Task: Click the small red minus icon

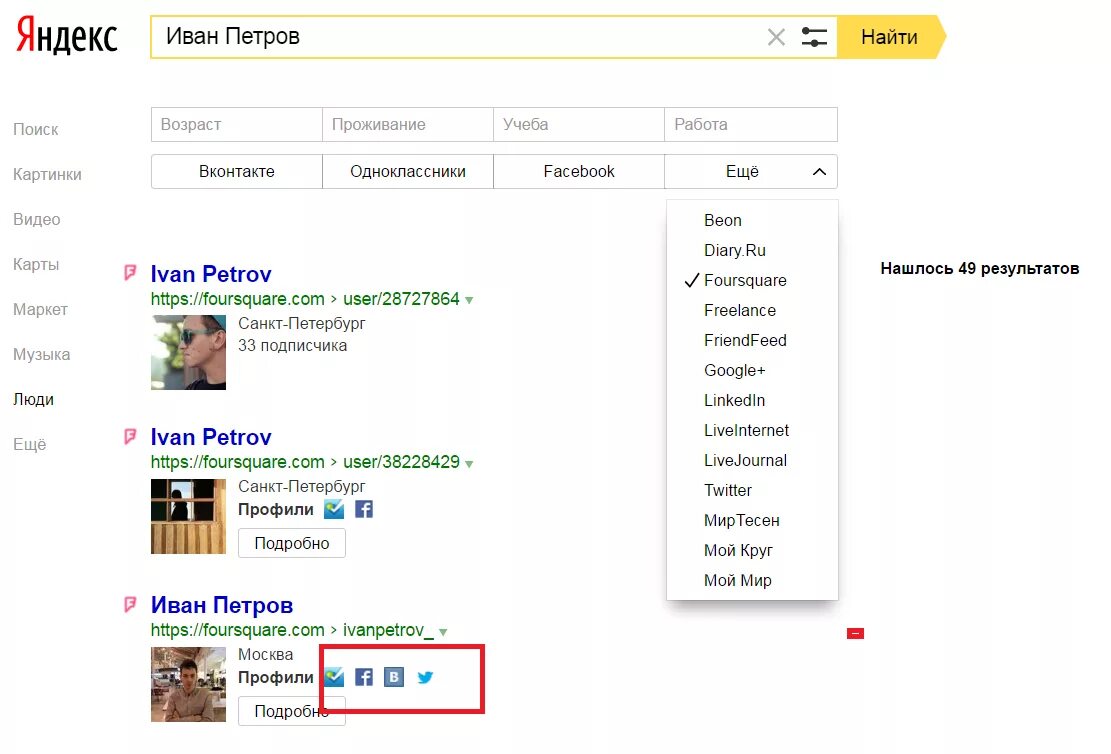Action: click(x=855, y=633)
